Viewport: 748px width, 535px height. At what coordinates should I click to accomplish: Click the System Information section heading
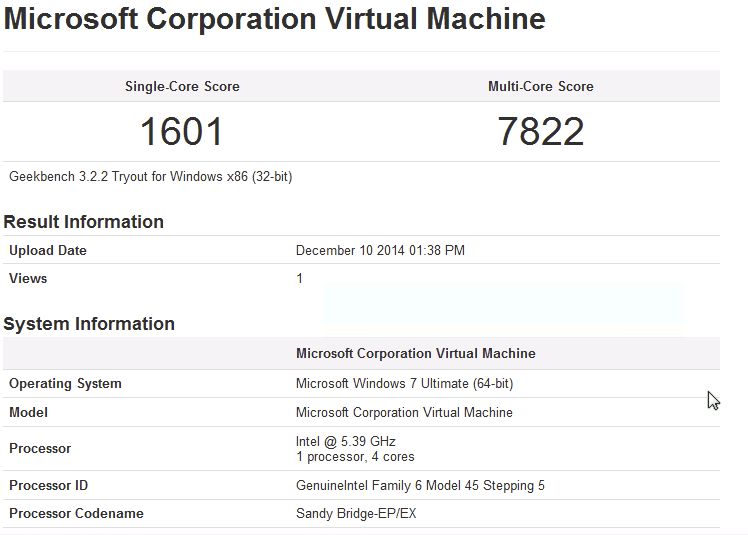(x=89, y=324)
